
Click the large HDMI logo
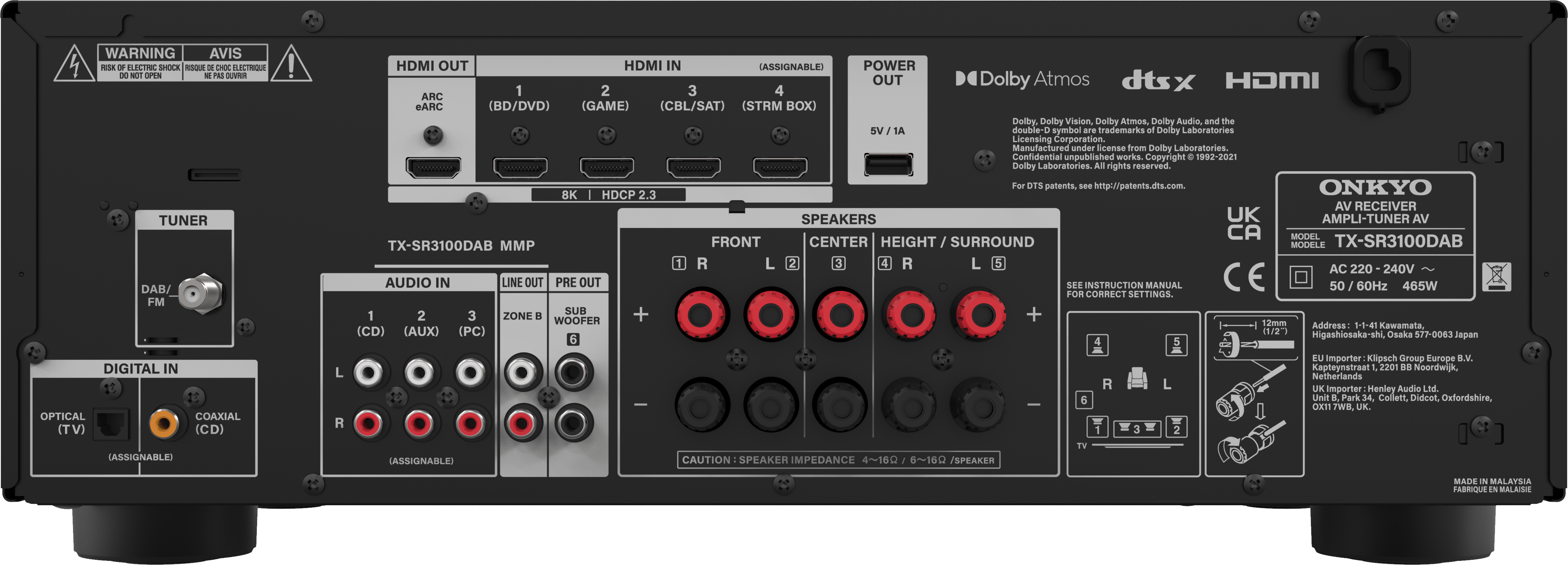tap(1272, 80)
